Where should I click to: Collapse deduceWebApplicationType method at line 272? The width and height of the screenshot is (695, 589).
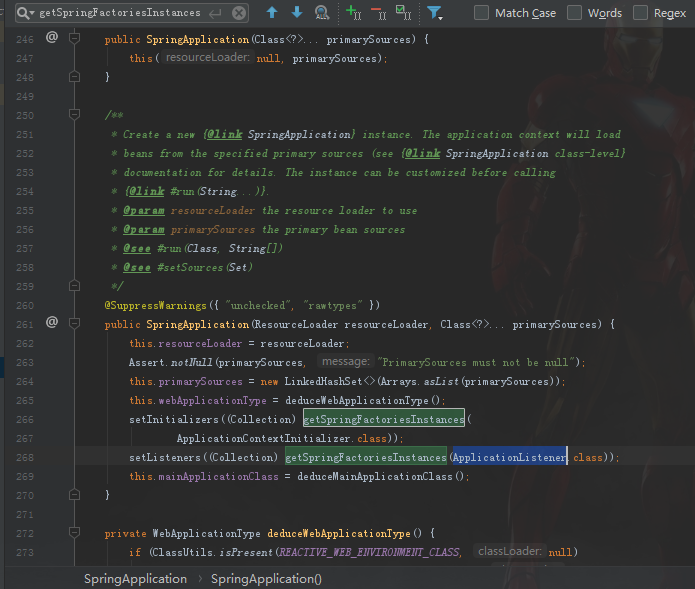tap(74, 533)
